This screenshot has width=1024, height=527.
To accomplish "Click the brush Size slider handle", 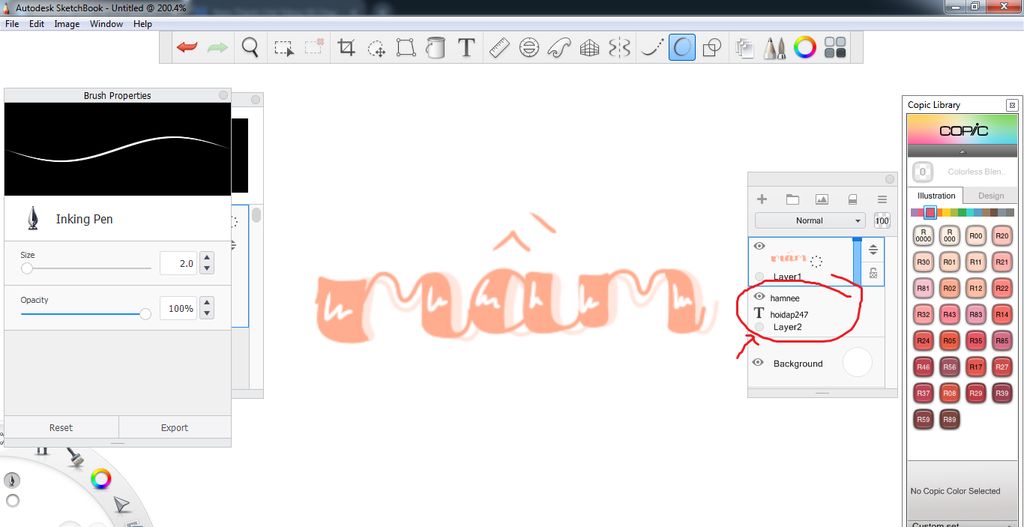I will [x=27, y=268].
